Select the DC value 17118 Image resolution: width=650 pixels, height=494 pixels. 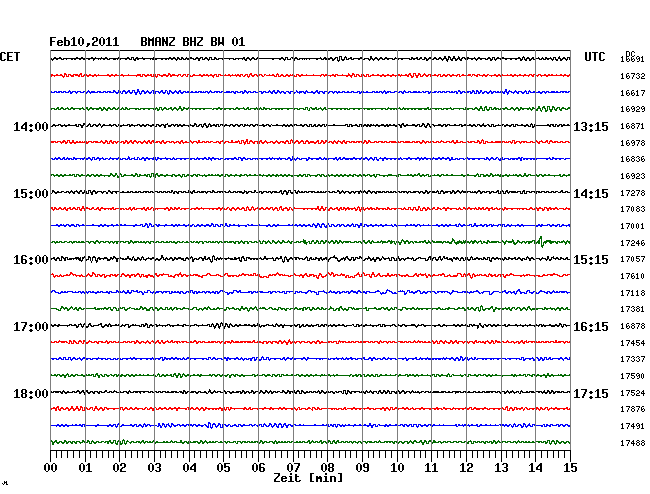click(633, 293)
